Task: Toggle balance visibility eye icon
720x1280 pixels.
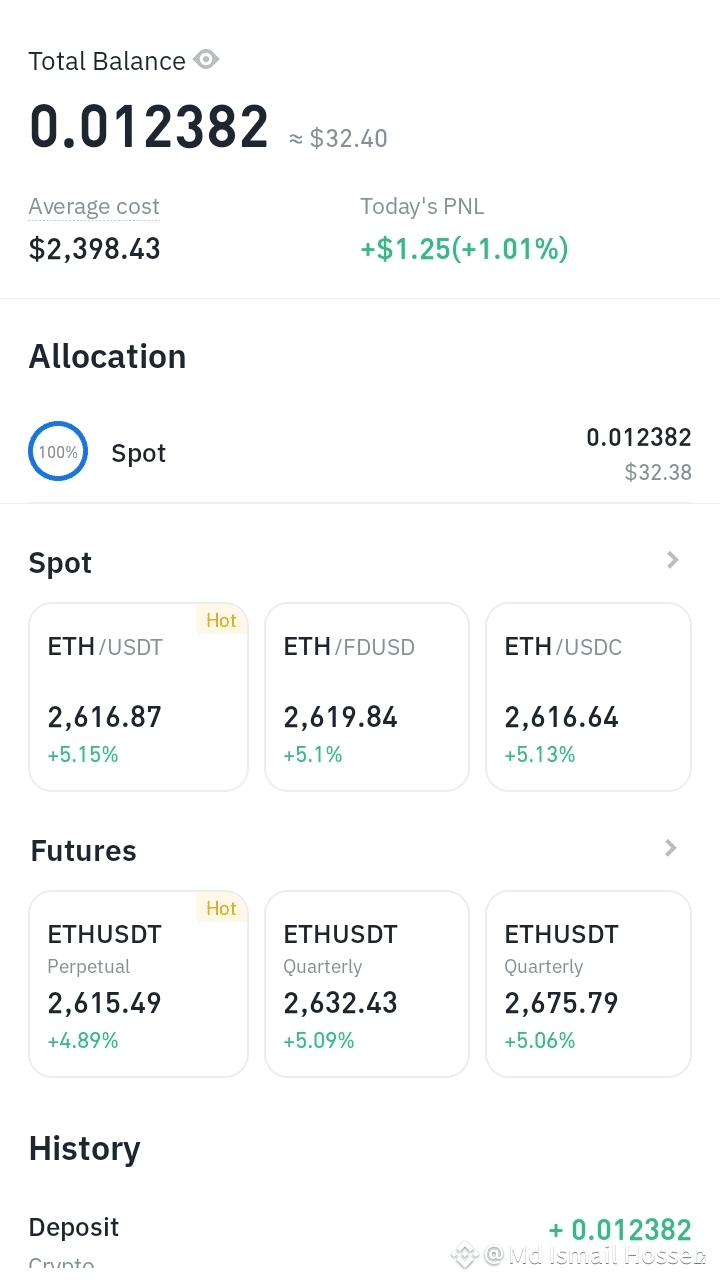Action: 206,60
